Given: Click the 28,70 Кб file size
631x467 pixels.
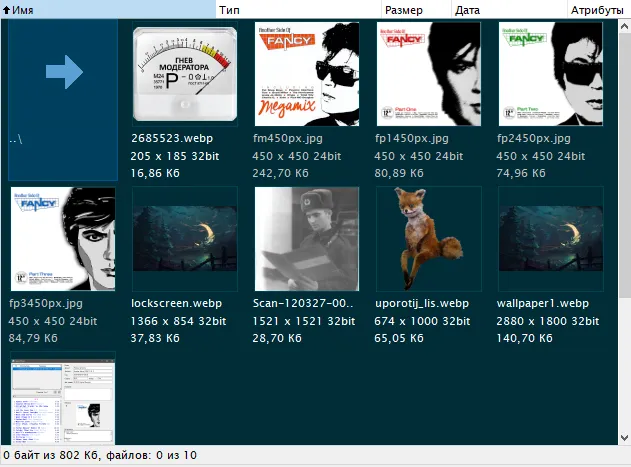Looking at the screenshot, I should coord(277,338).
